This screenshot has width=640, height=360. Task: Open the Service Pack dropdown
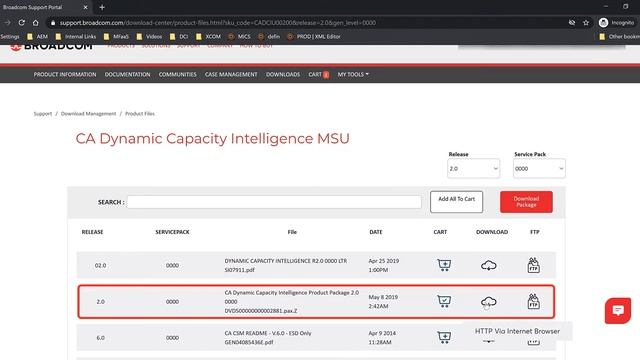click(x=539, y=169)
